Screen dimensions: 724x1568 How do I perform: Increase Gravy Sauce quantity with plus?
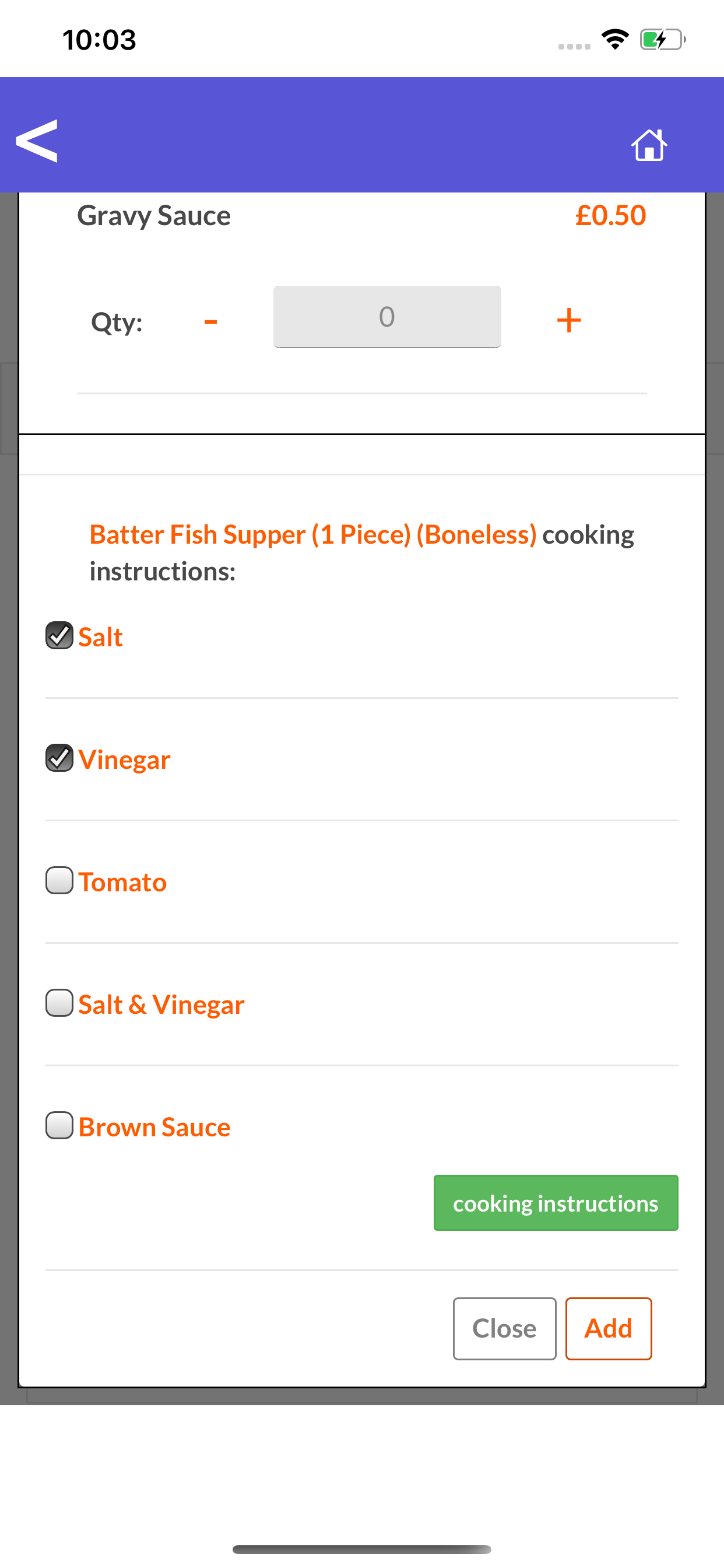coord(568,320)
